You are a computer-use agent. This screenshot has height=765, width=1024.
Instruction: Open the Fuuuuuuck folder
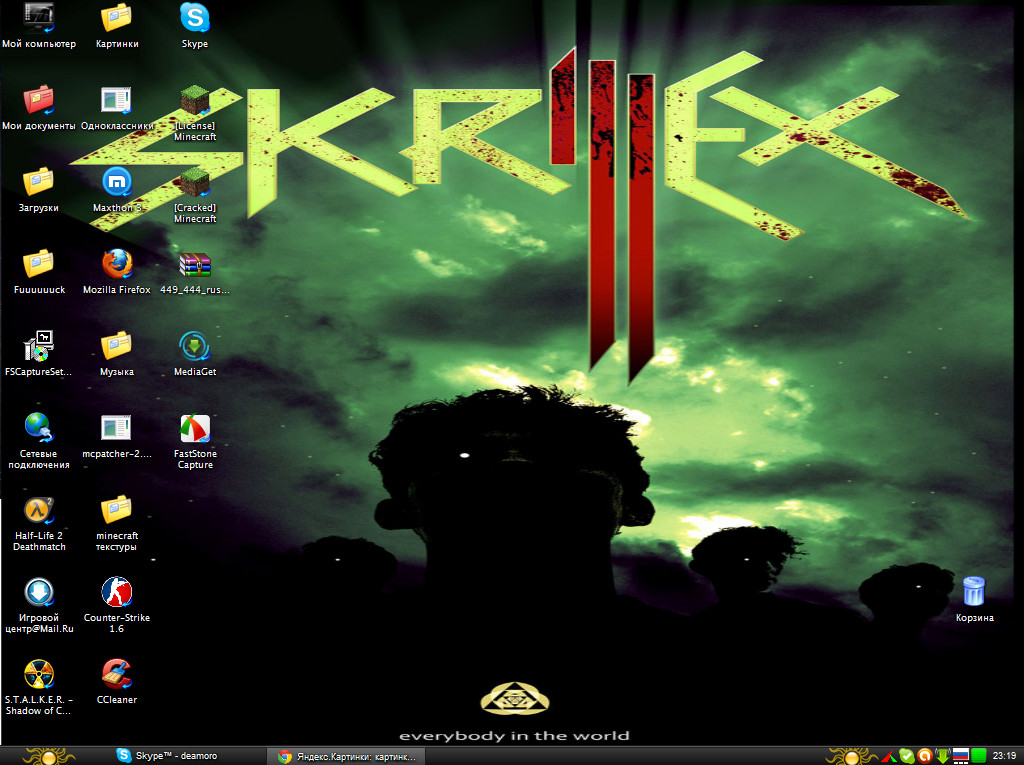[x=39, y=272]
